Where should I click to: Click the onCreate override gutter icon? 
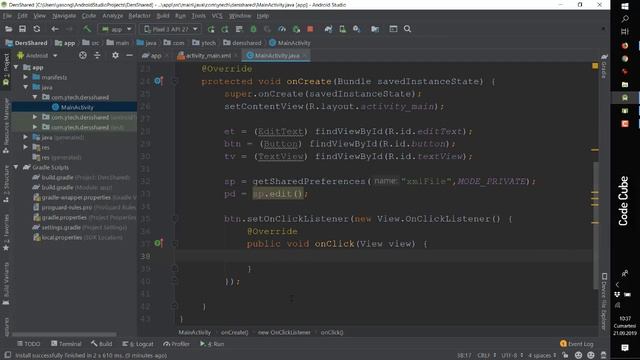click(x=158, y=81)
